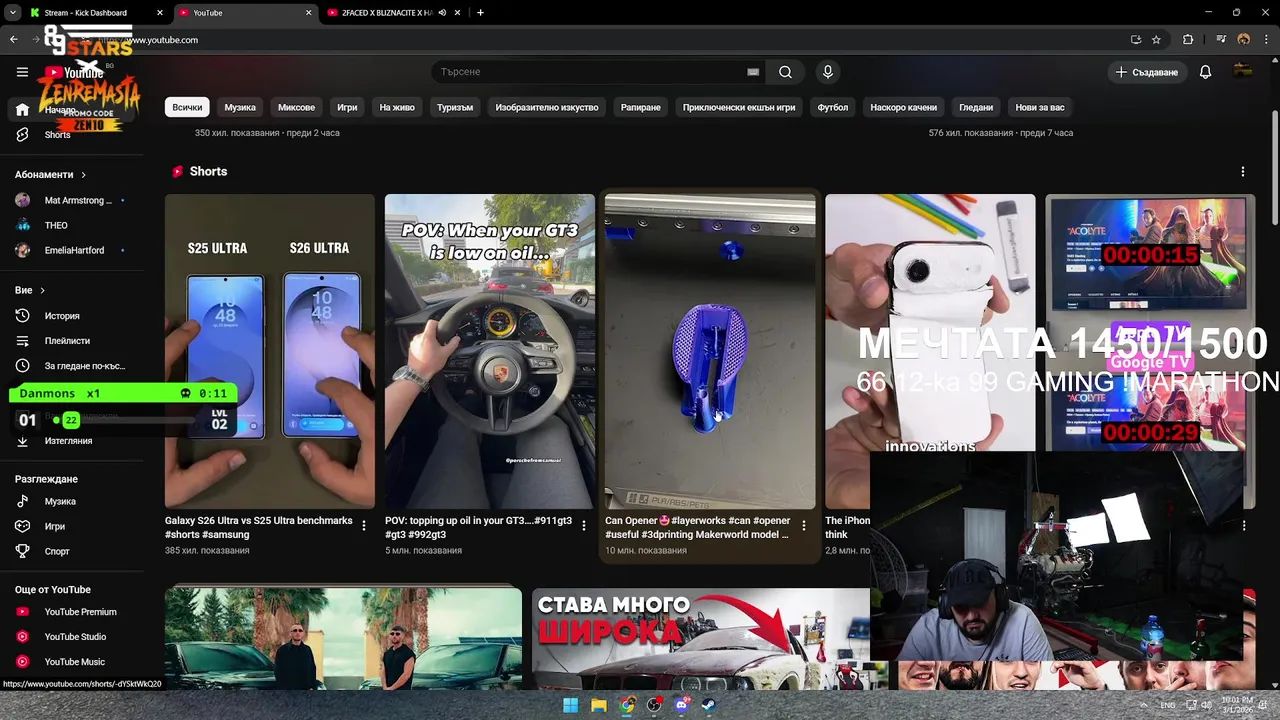The width and height of the screenshot is (1280, 720).
Task: Select the Рапиране filter chip
Action: tap(640, 107)
